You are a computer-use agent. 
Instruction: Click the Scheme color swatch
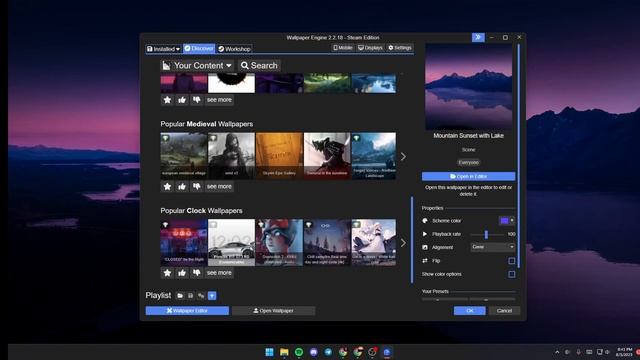(504, 220)
